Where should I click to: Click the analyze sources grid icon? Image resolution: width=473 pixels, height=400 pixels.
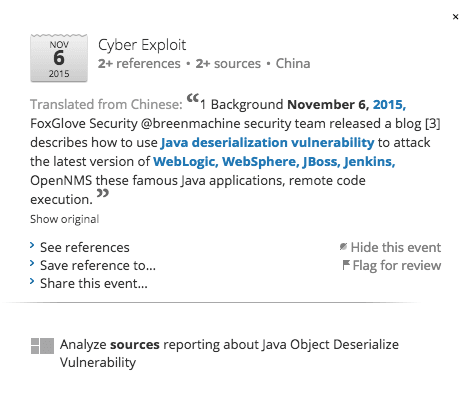[42, 346]
